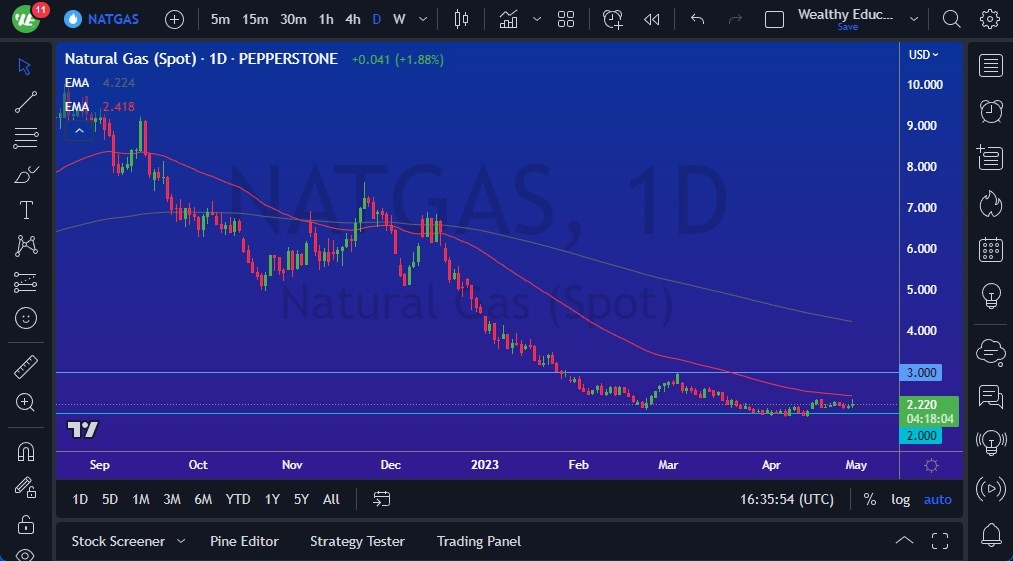Open the private chats panel
This screenshot has height=561, width=1013.
pos(990,397)
